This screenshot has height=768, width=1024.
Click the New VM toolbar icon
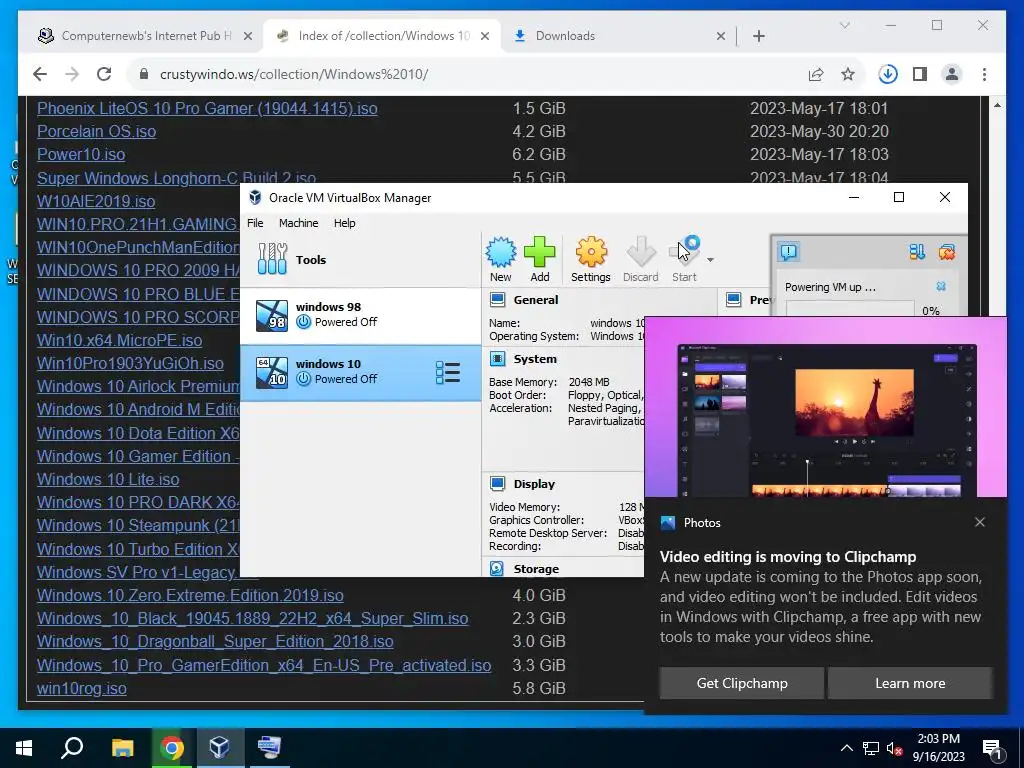[501, 259]
